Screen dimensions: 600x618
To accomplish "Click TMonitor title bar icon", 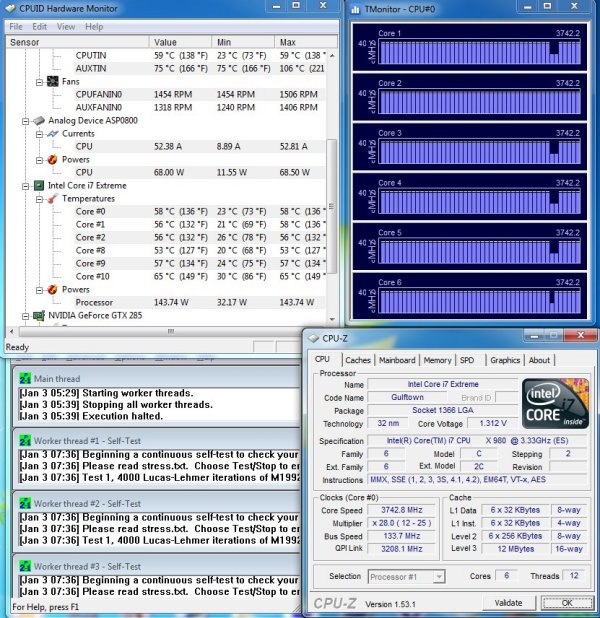I will pyautogui.click(x=356, y=9).
